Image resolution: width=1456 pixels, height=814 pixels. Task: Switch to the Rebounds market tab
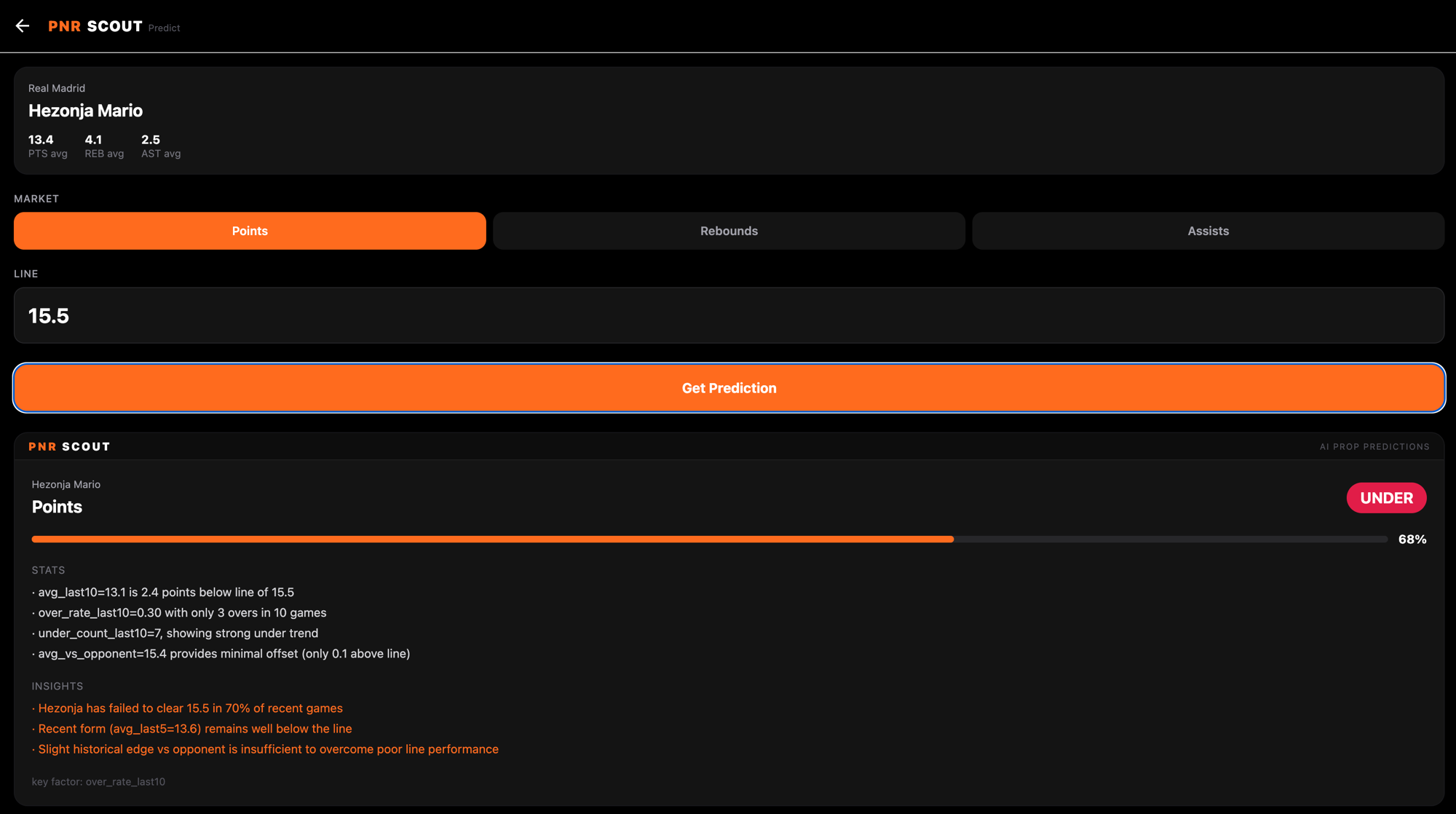point(729,231)
